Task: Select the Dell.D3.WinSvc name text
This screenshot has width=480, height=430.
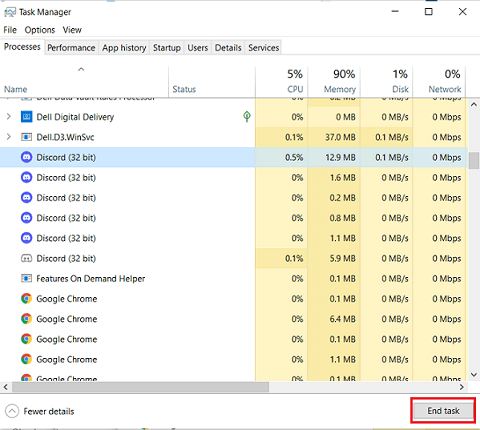Action: point(65,137)
